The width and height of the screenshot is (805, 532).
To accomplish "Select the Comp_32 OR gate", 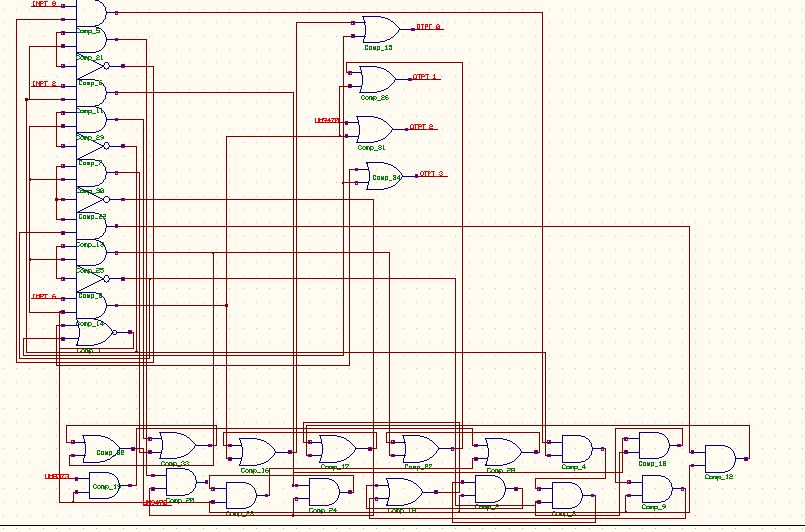I will 102,449.
